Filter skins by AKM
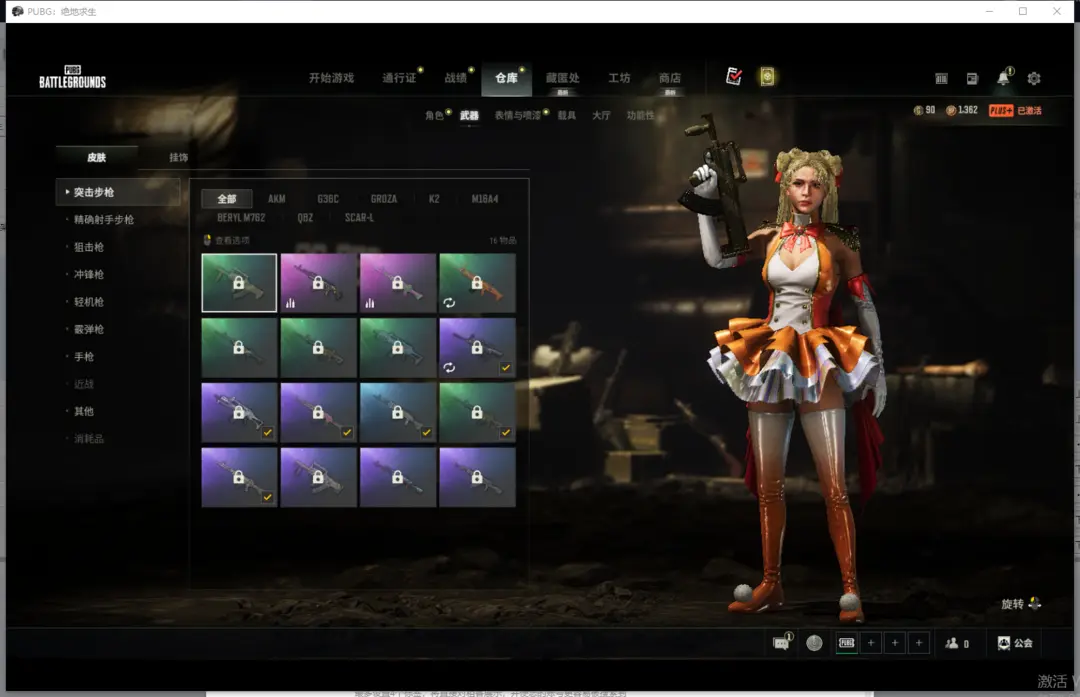 tap(277, 199)
